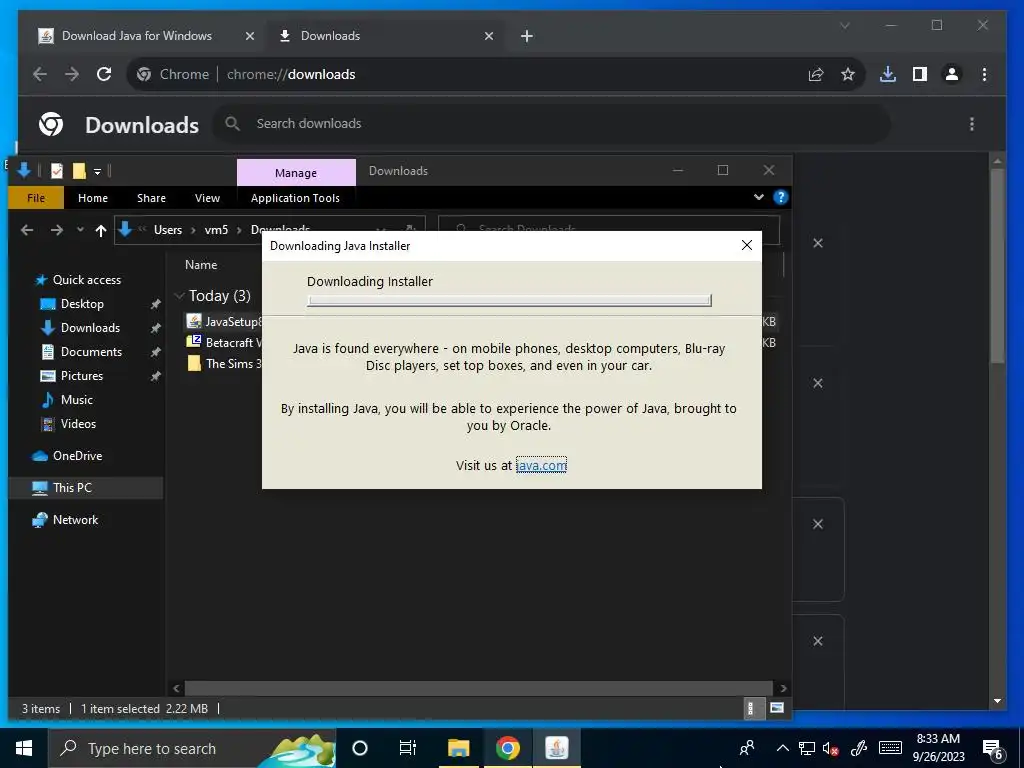Switch to large icons view in status bar
The image size is (1024, 768).
point(776,708)
